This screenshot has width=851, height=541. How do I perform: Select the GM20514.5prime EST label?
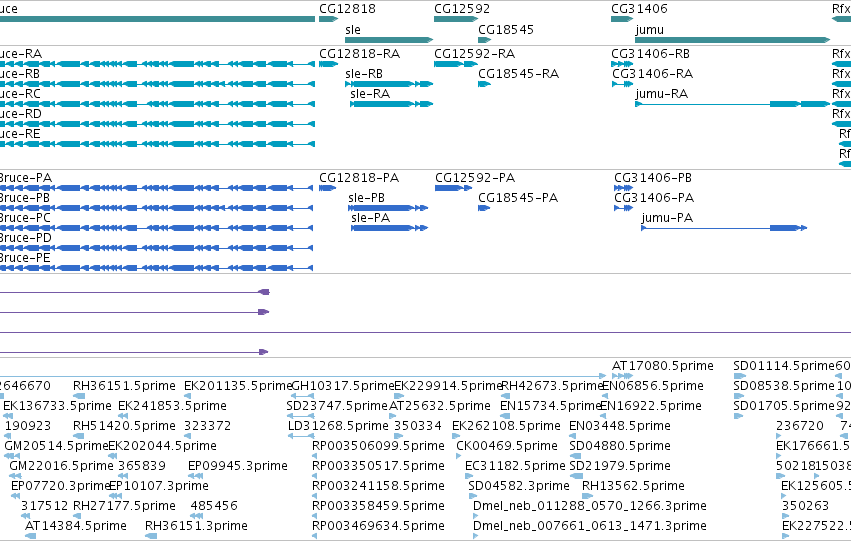[56, 446]
